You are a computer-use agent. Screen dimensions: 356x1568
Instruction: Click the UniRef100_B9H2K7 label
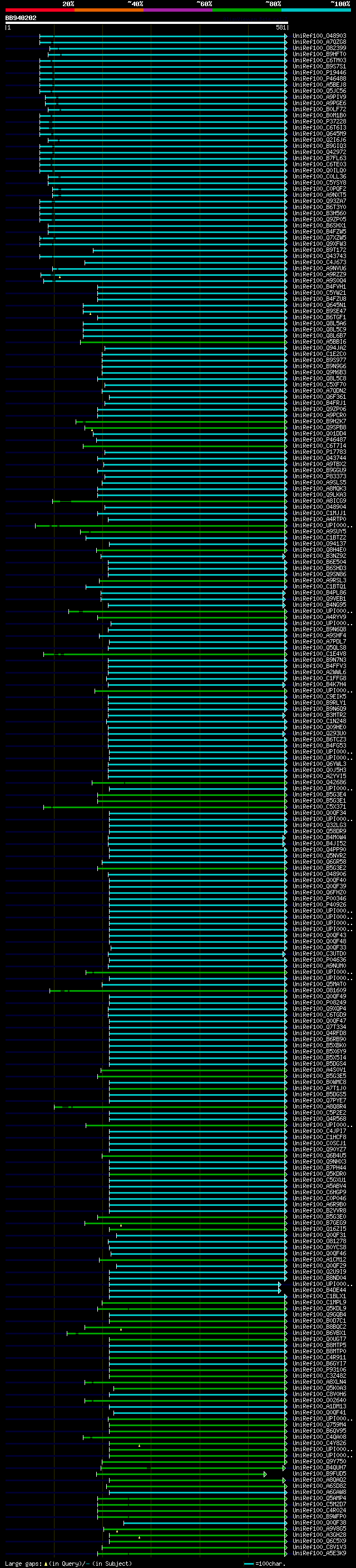pyautogui.click(x=319, y=421)
